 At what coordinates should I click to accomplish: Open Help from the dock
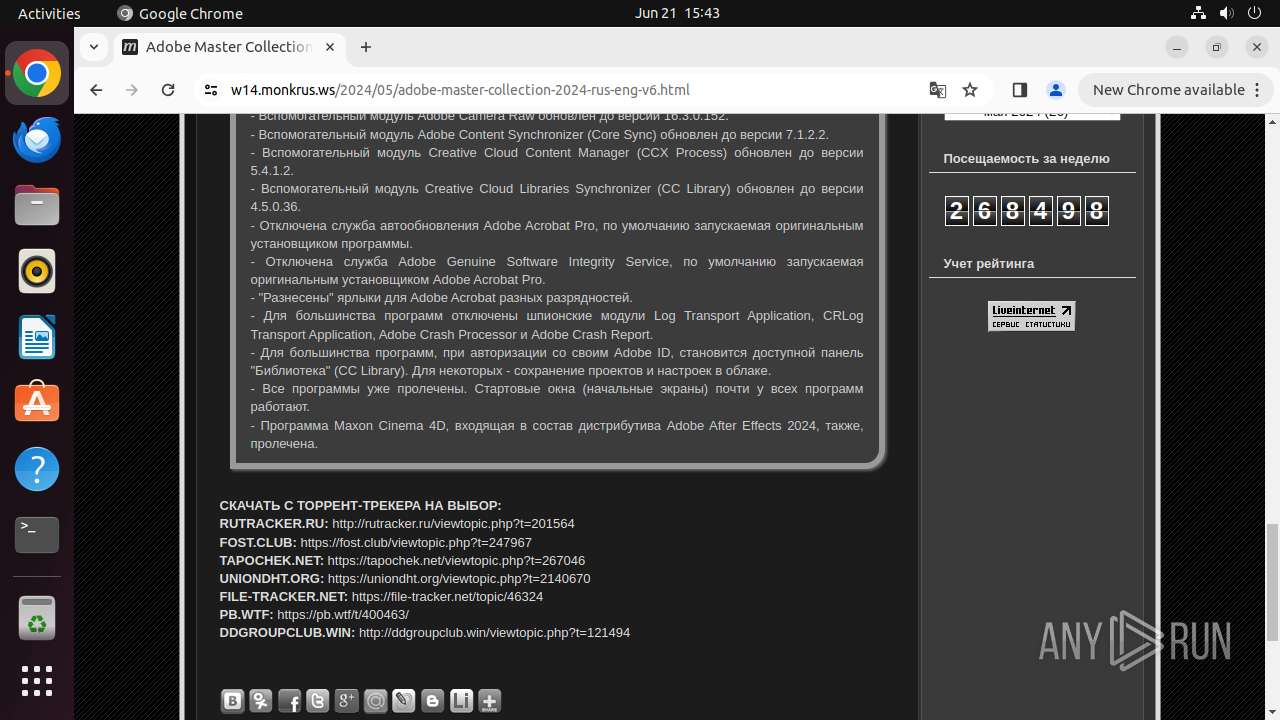(37, 469)
